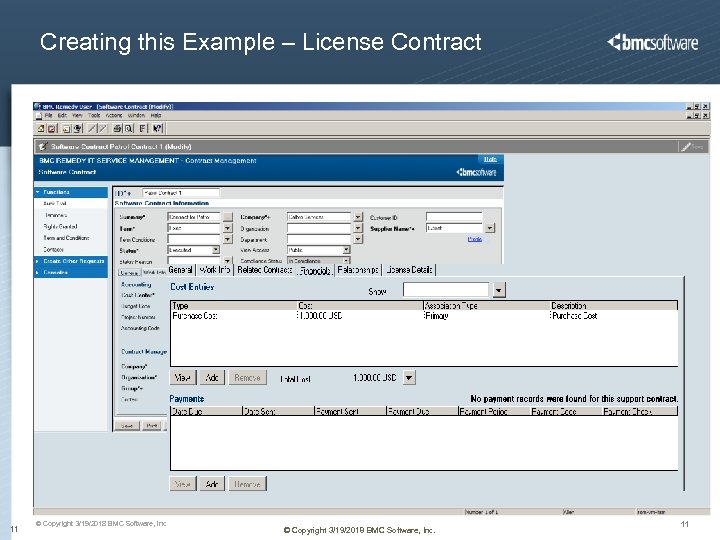Open the File menu

48,115
